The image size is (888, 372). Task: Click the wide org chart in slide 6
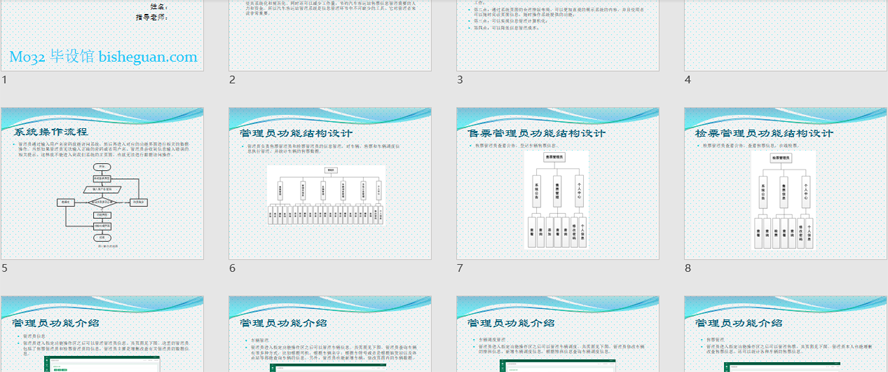326,195
